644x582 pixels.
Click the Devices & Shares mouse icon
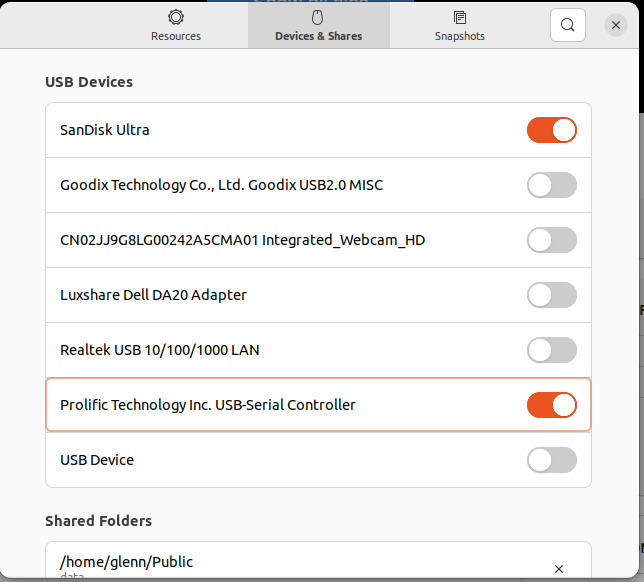coord(318,17)
